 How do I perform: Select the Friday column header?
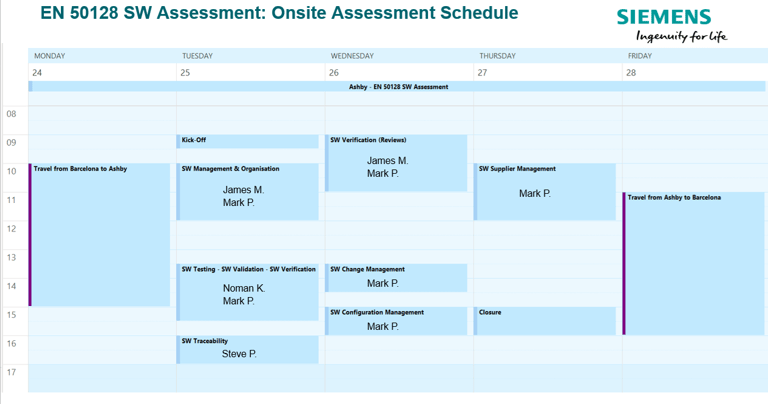click(x=640, y=56)
